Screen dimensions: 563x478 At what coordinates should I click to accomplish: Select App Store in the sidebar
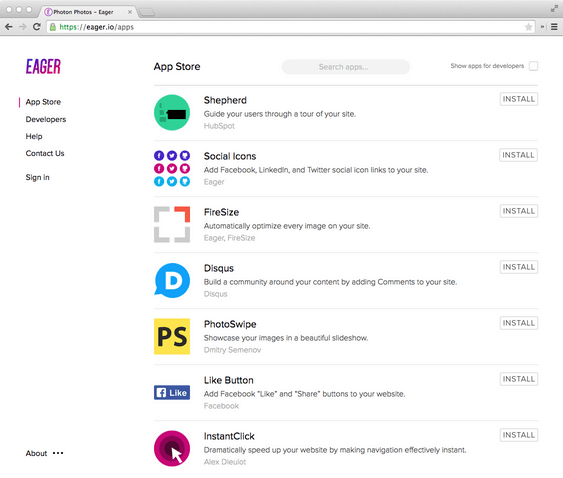43,102
